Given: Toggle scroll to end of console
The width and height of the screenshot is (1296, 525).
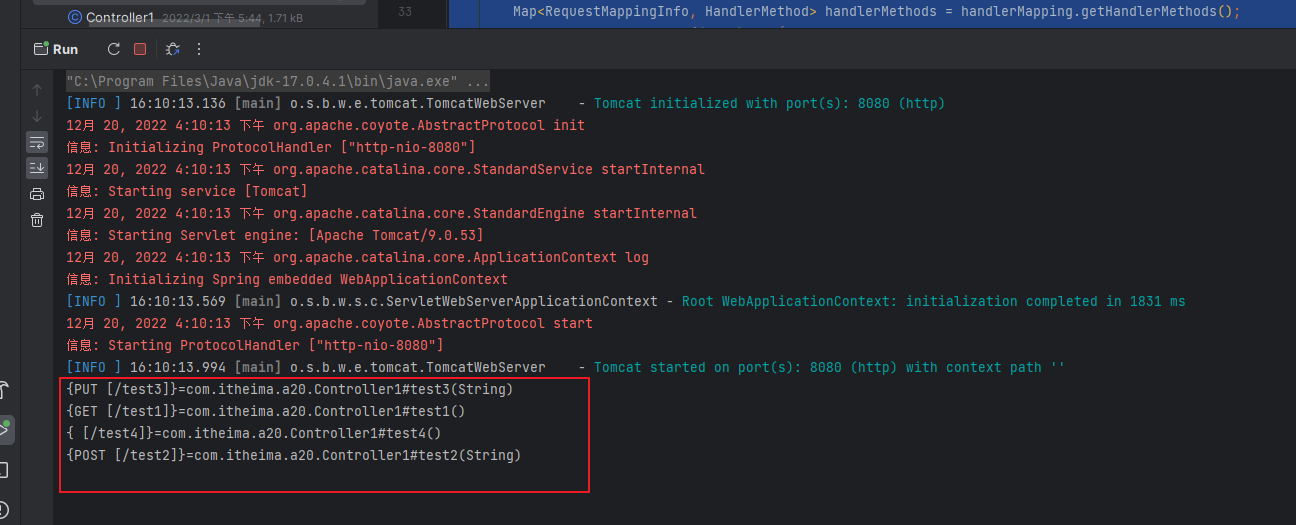Looking at the screenshot, I should 37,167.
